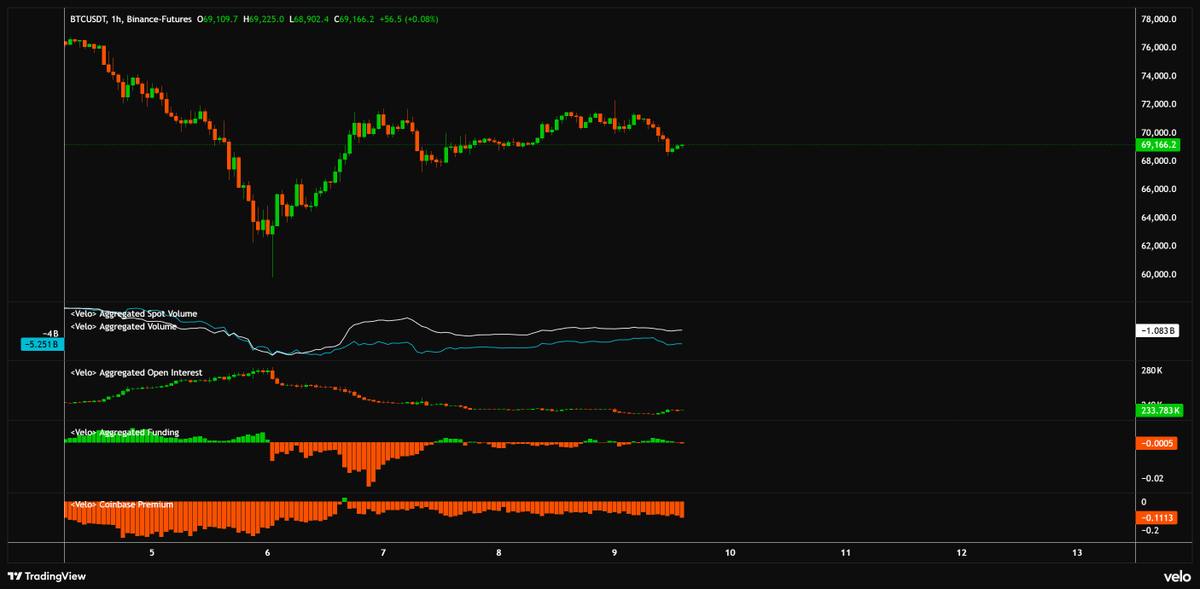Click the 72,000.0 price axis label
This screenshot has height=589, width=1200.
1159,104
